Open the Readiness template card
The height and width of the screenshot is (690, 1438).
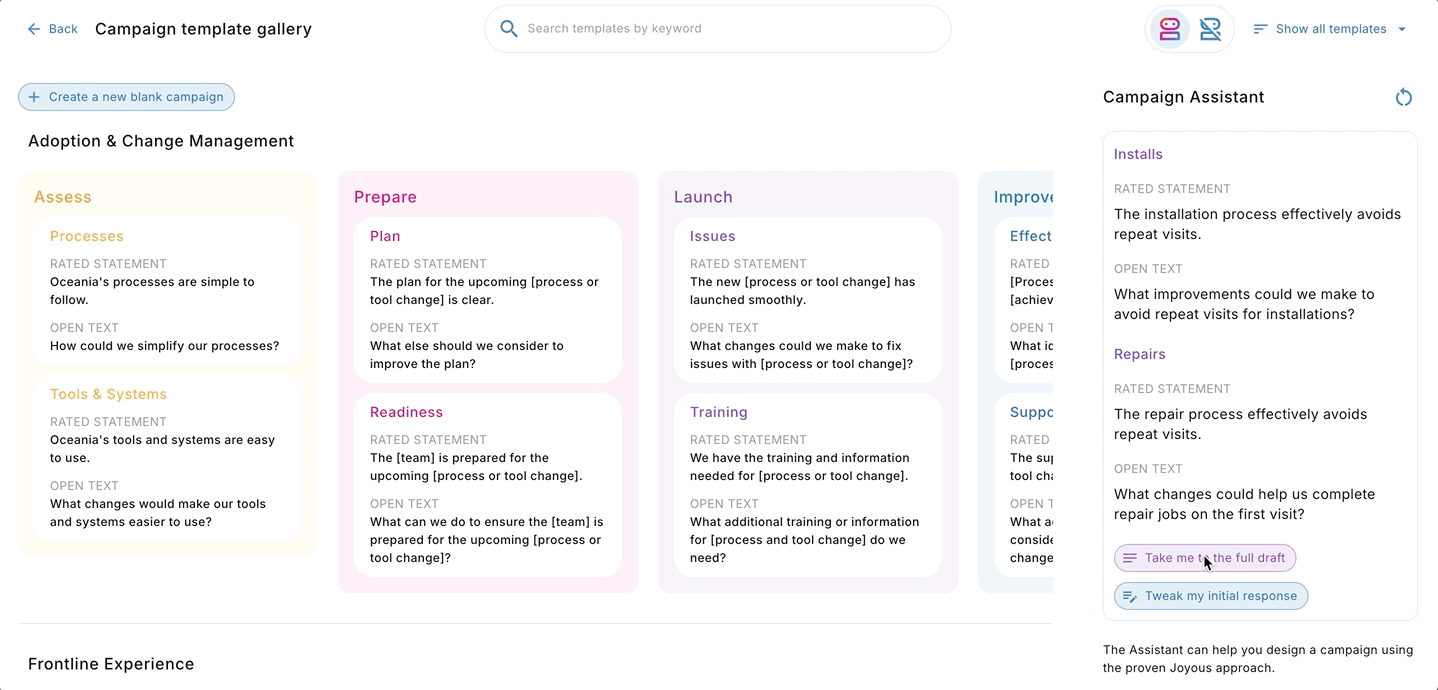(488, 485)
